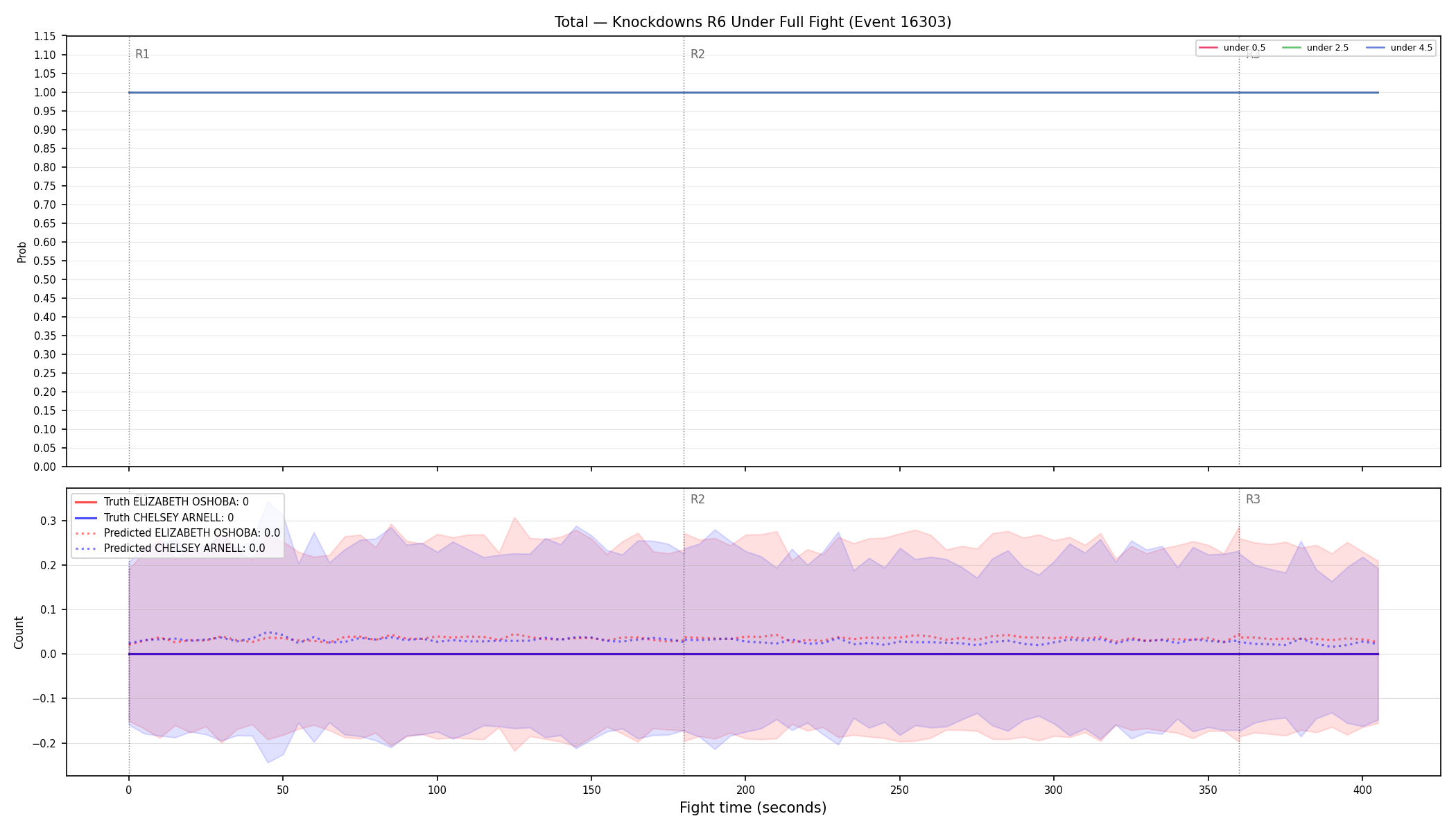Screen dimensions: 1456x832
Task: Click the 50 tick on time axis
Action: (x=283, y=790)
